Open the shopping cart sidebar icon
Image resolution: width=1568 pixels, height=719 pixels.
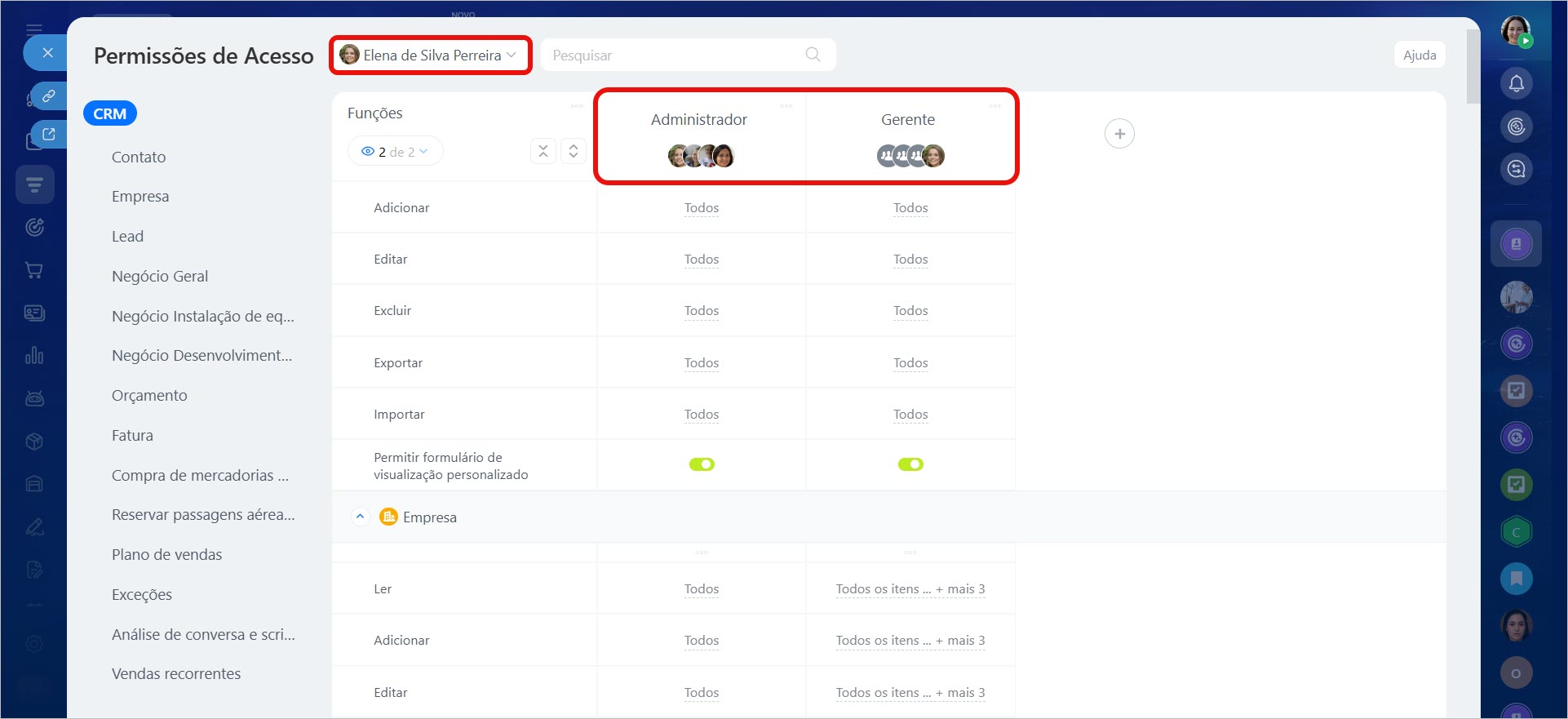point(34,270)
